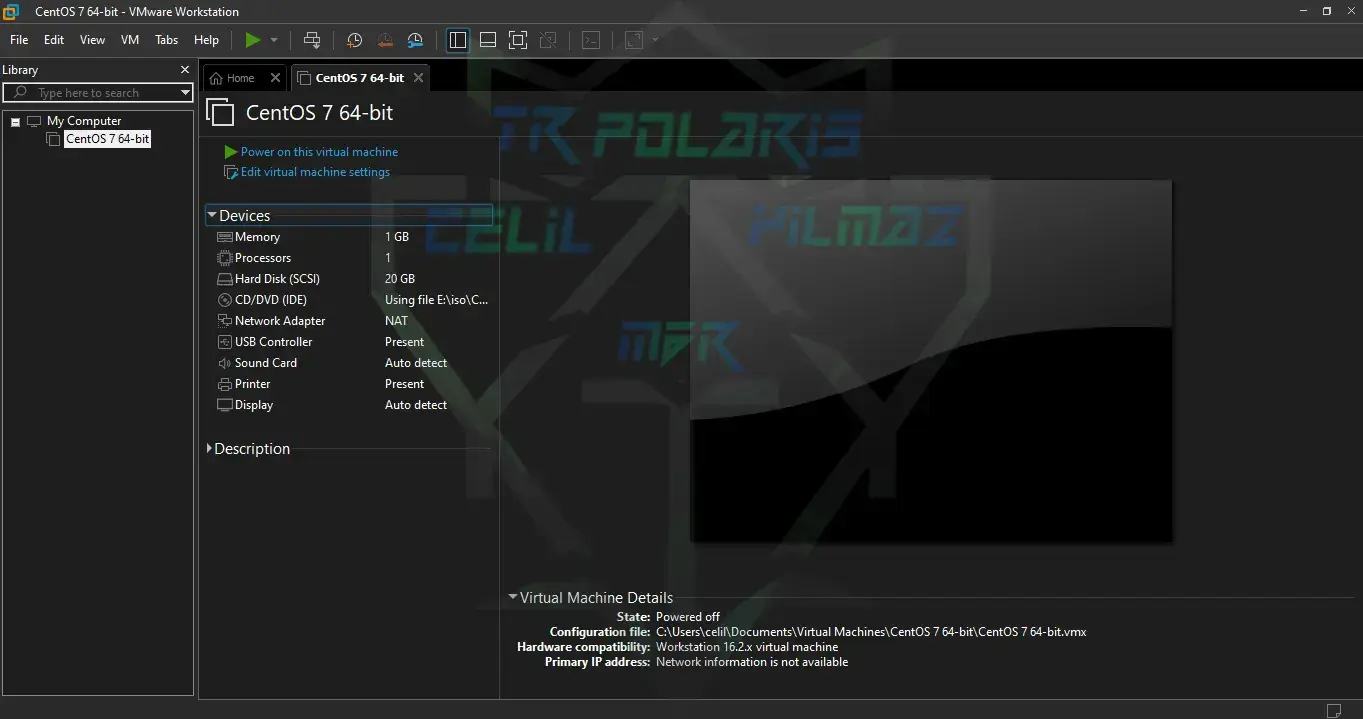Open the library search dropdown arrow
The width and height of the screenshot is (1363, 719).
click(185, 93)
